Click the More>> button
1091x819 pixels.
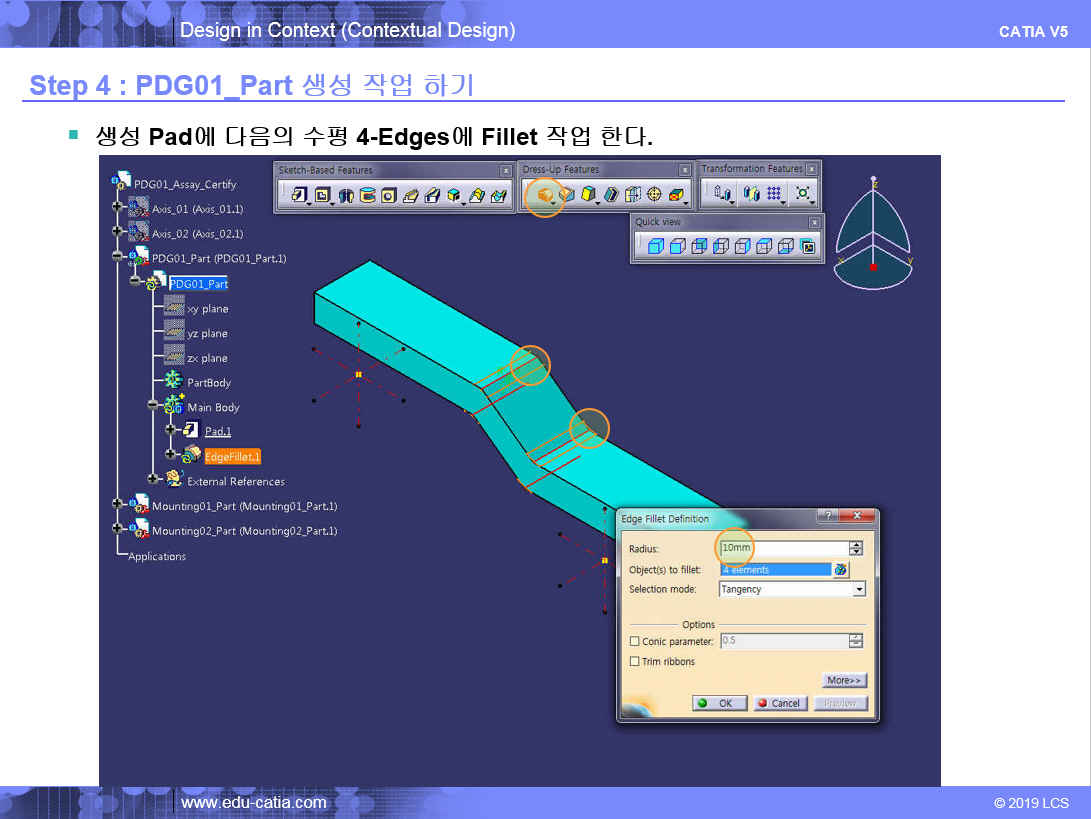844,680
